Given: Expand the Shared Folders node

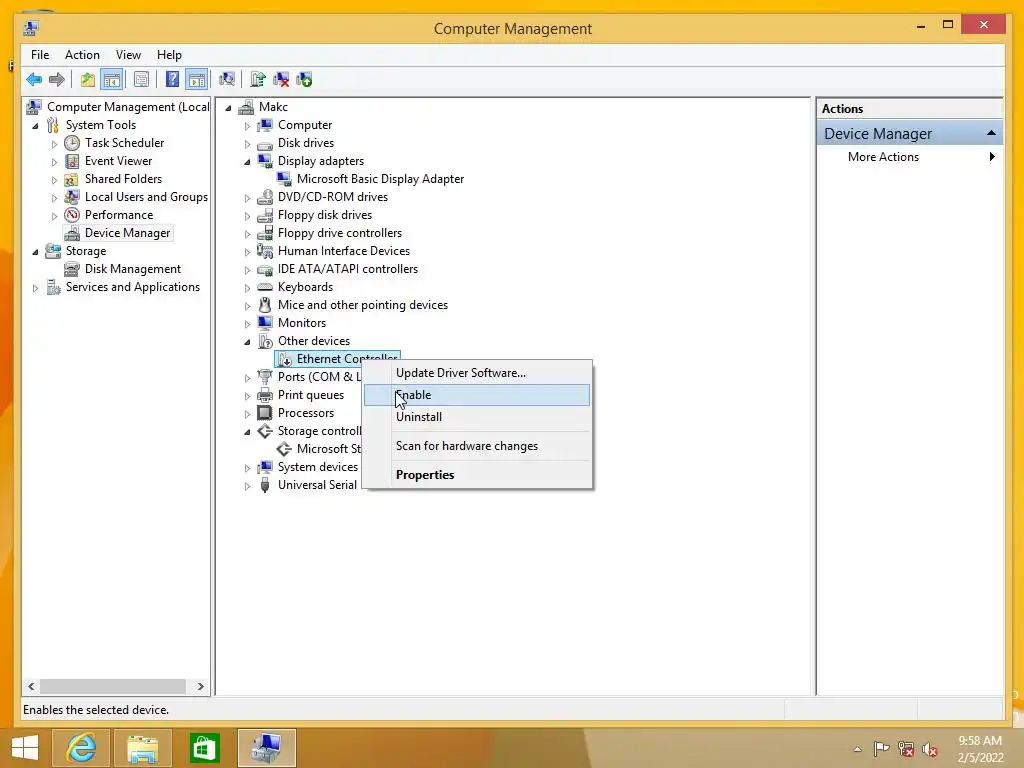Looking at the screenshot, I should [54, 180].
